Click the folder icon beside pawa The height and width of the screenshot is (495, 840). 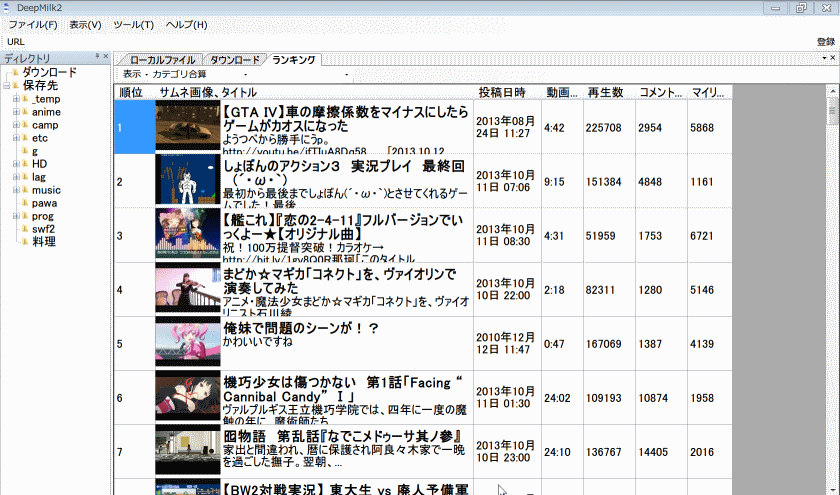[x=25, y=202]
